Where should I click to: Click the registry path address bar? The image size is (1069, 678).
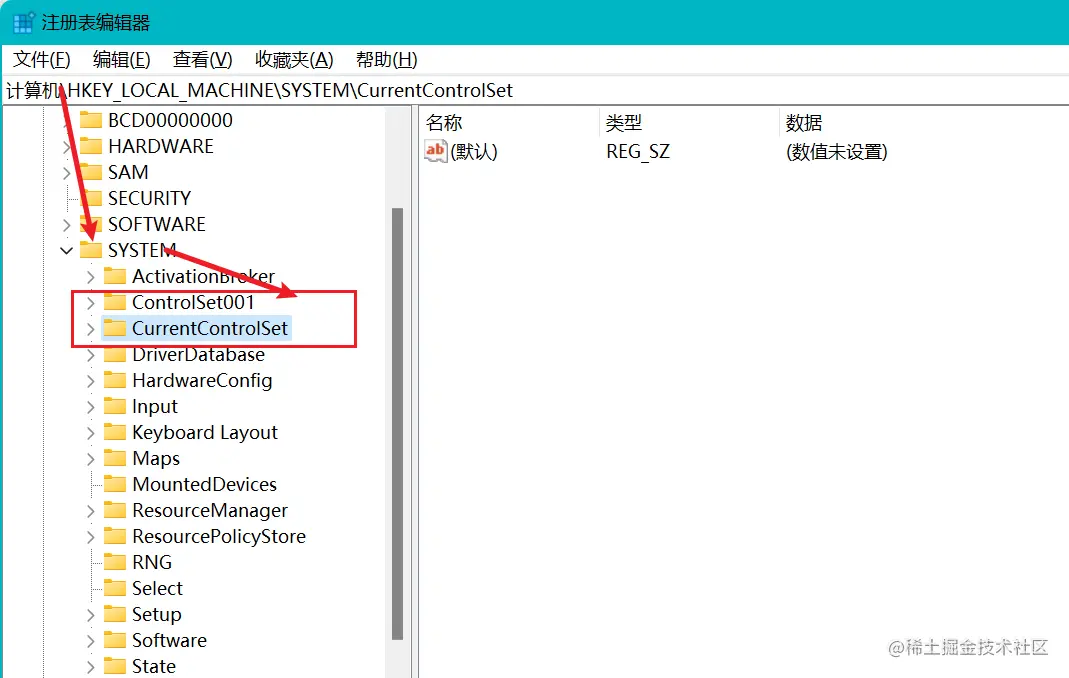pyautogui.click(x=534, y=91)
